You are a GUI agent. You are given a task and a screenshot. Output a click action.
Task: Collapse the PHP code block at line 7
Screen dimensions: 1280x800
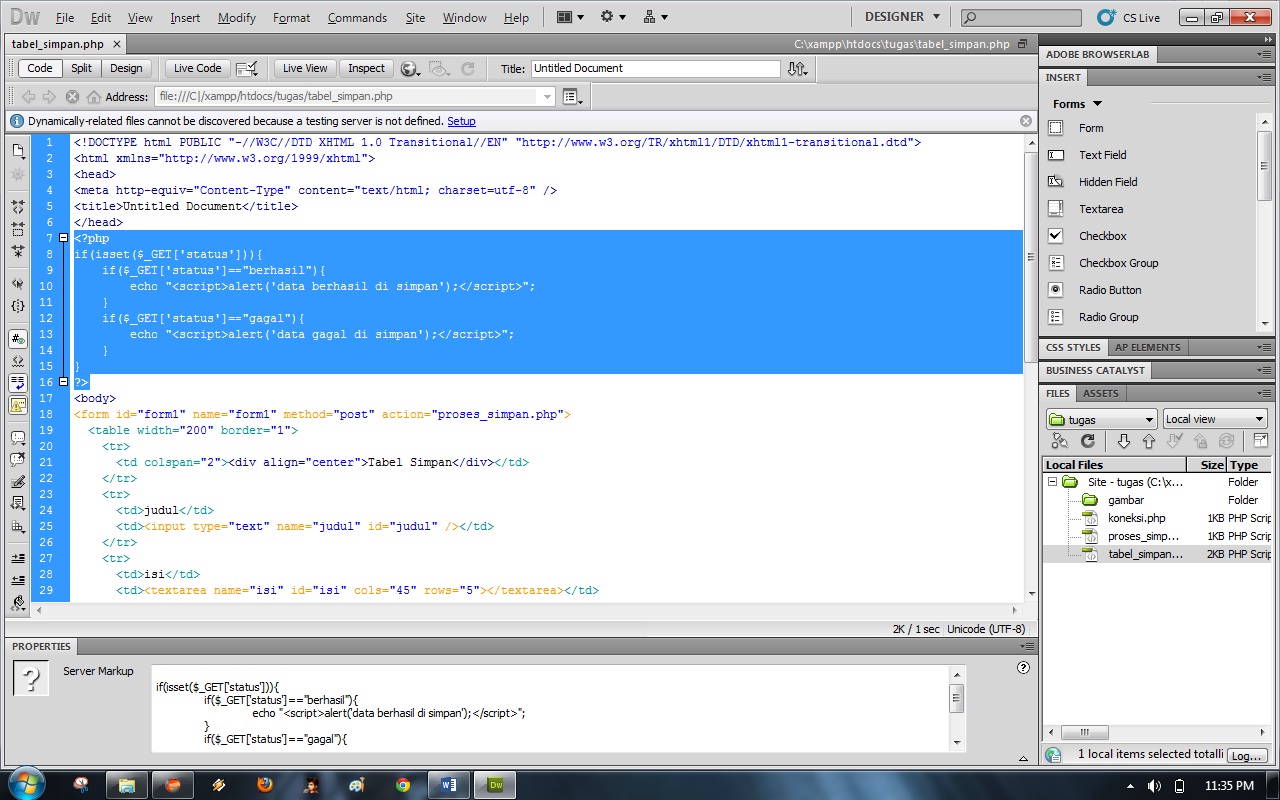pos(63,238)
